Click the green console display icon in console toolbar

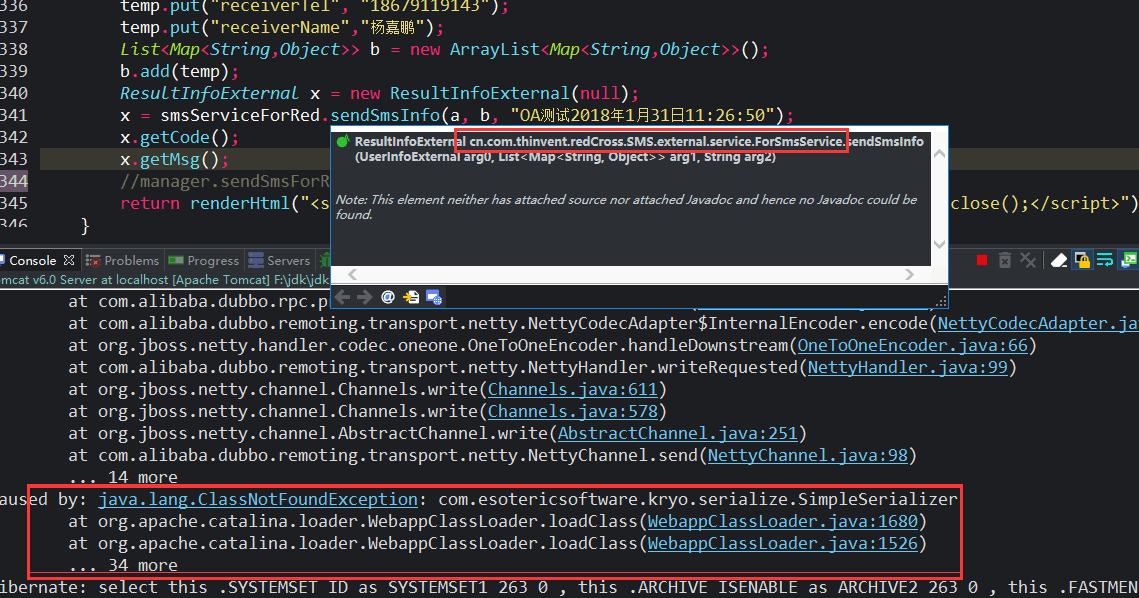(x=1130, y=260)
